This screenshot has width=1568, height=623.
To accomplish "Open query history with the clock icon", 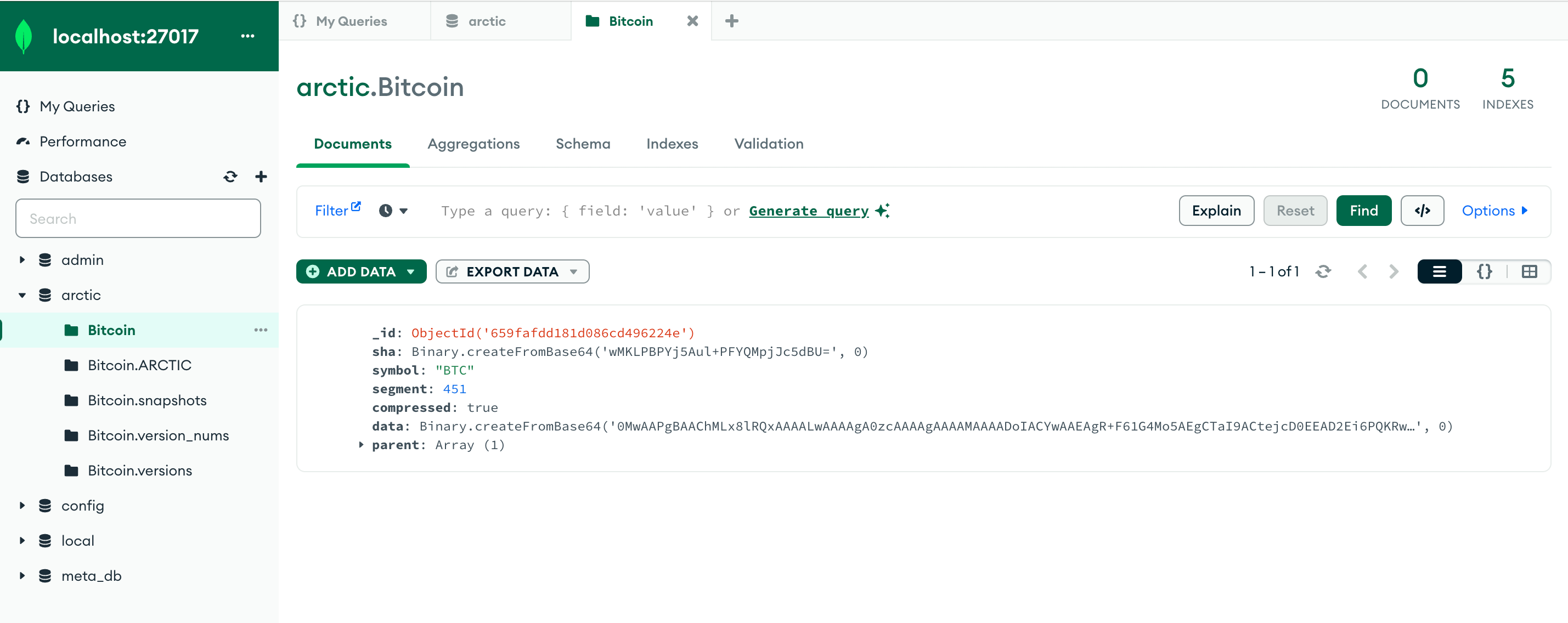I will pos(386,211).
